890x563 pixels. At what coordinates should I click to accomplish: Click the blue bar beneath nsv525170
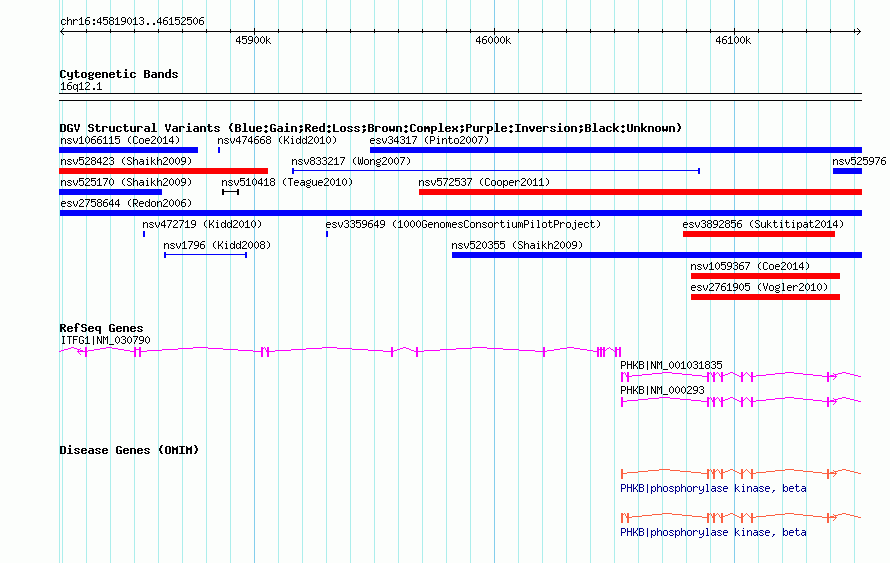[x=111, y=192]
